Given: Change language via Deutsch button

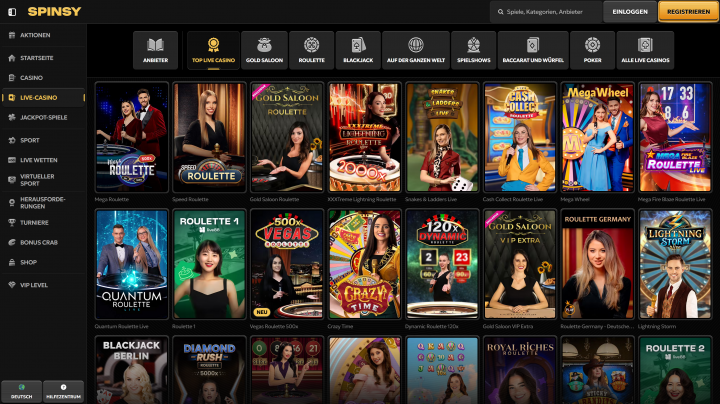Looking at the screenshot, I should point(22,391).
